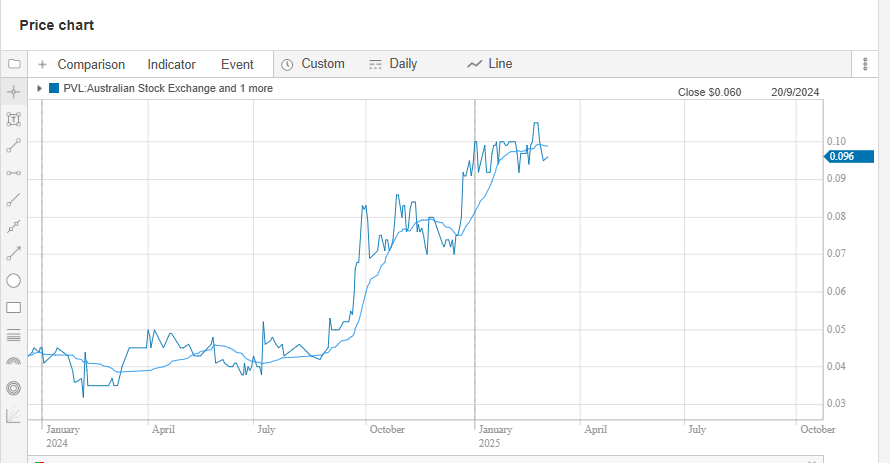Open the Custom time range dropdown

(313, 64)
